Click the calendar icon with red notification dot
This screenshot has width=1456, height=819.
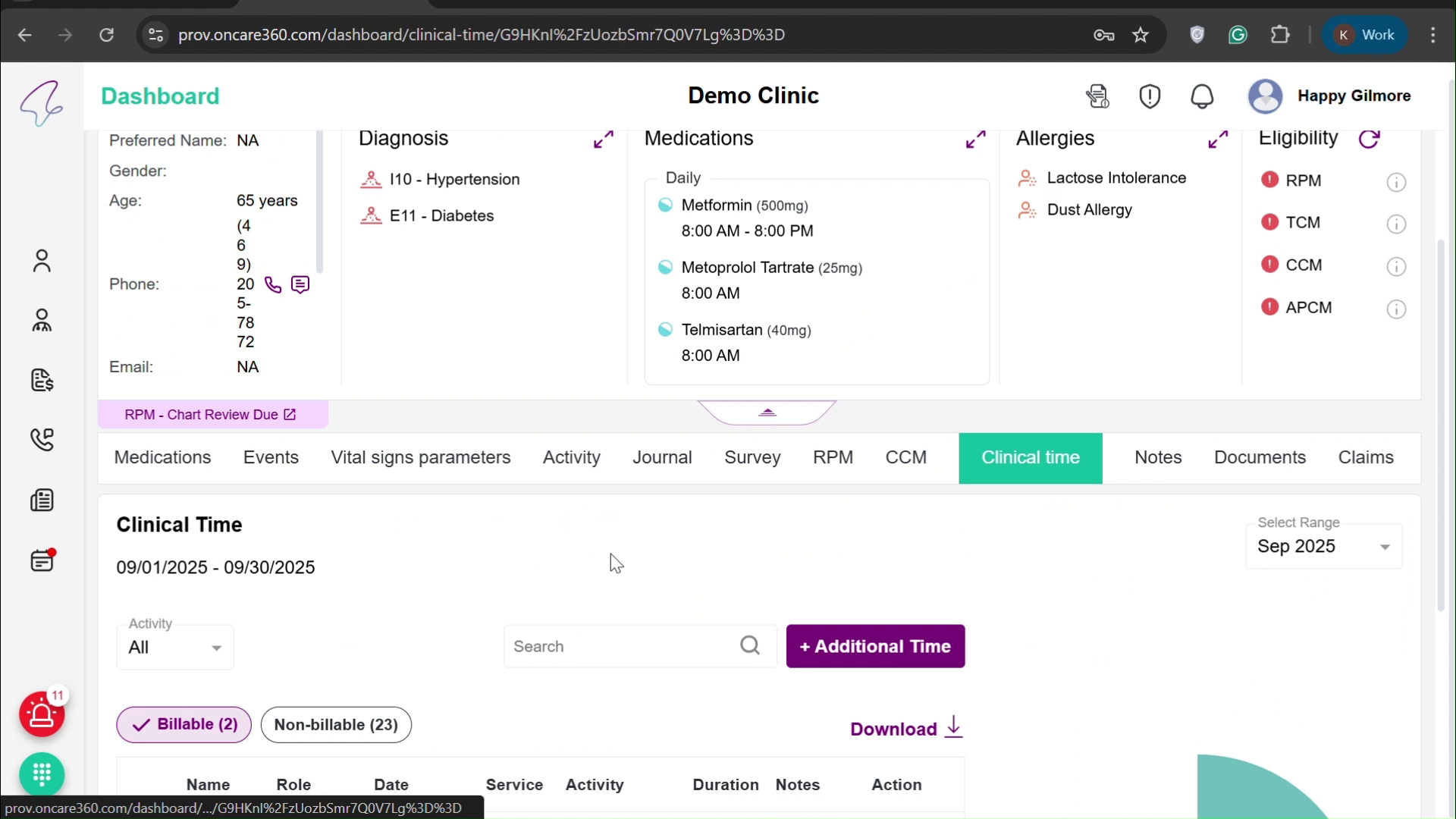(42, 561)
